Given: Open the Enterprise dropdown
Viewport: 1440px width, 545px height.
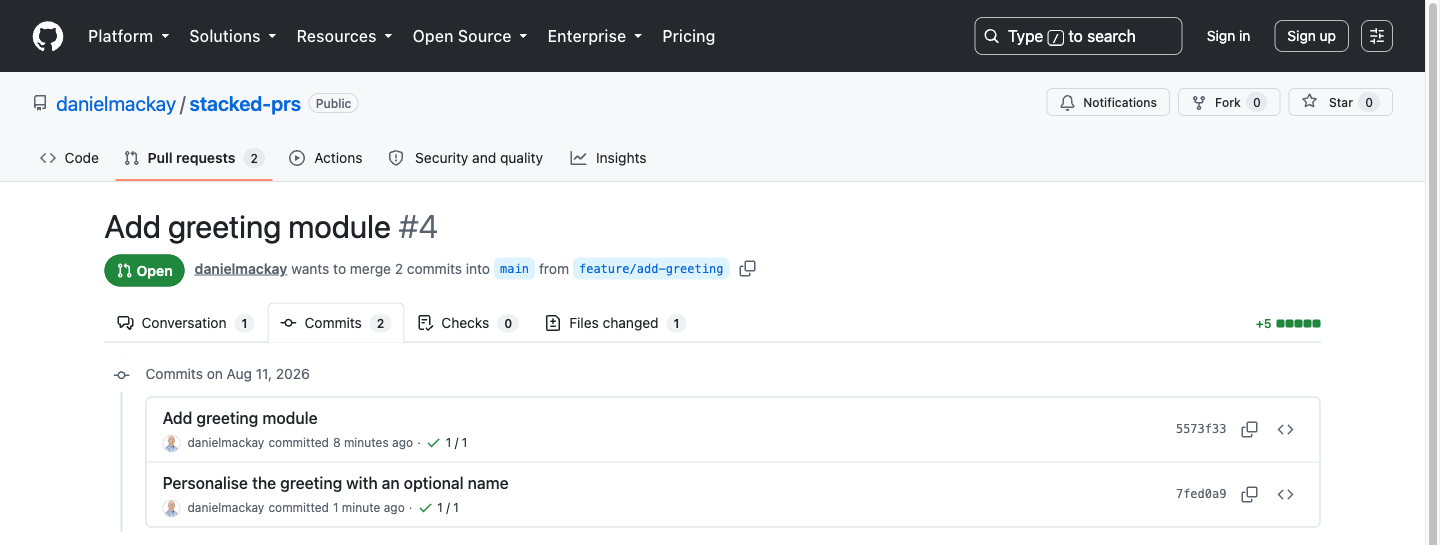Looking at the screenshot, I should point(594,36).
